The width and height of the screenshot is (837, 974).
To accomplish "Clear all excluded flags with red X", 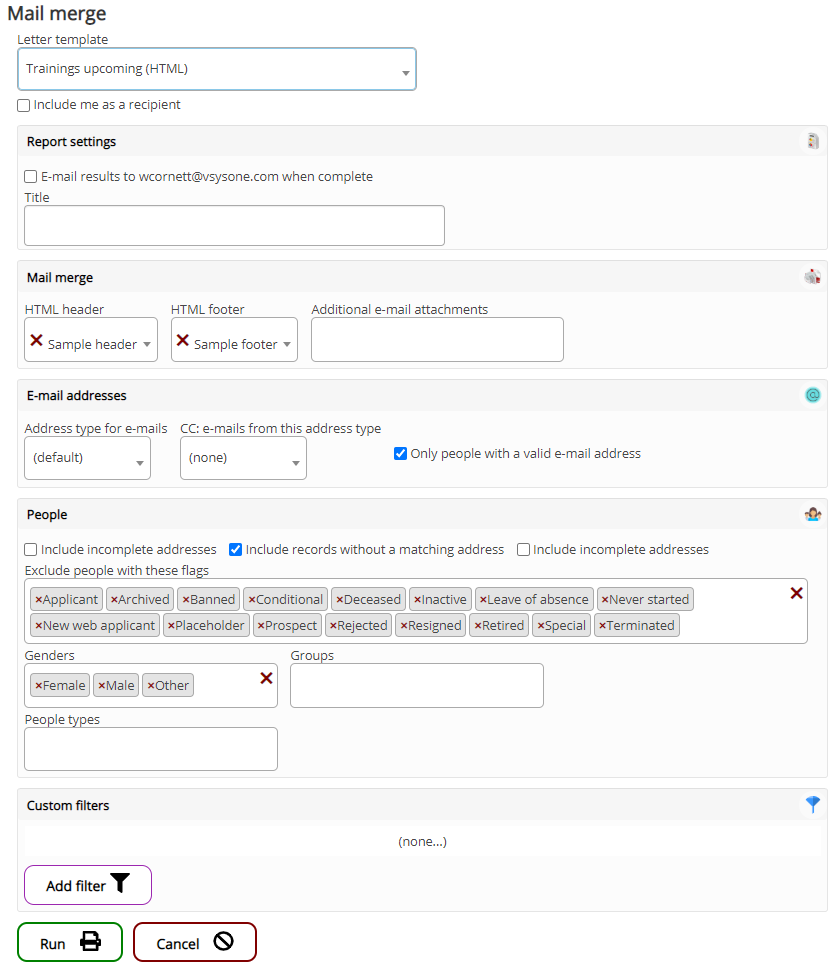I will point(796,593).
